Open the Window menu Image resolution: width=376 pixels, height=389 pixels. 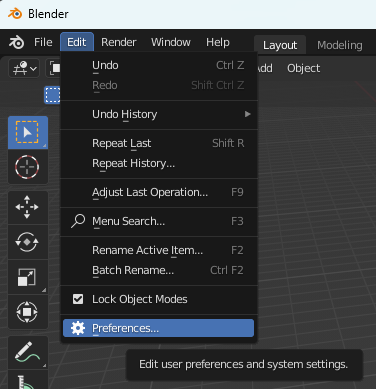coord(171,42)
